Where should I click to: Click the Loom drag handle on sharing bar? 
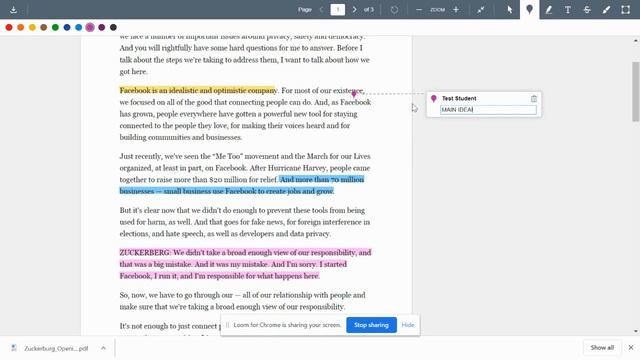tap(227, 325)
